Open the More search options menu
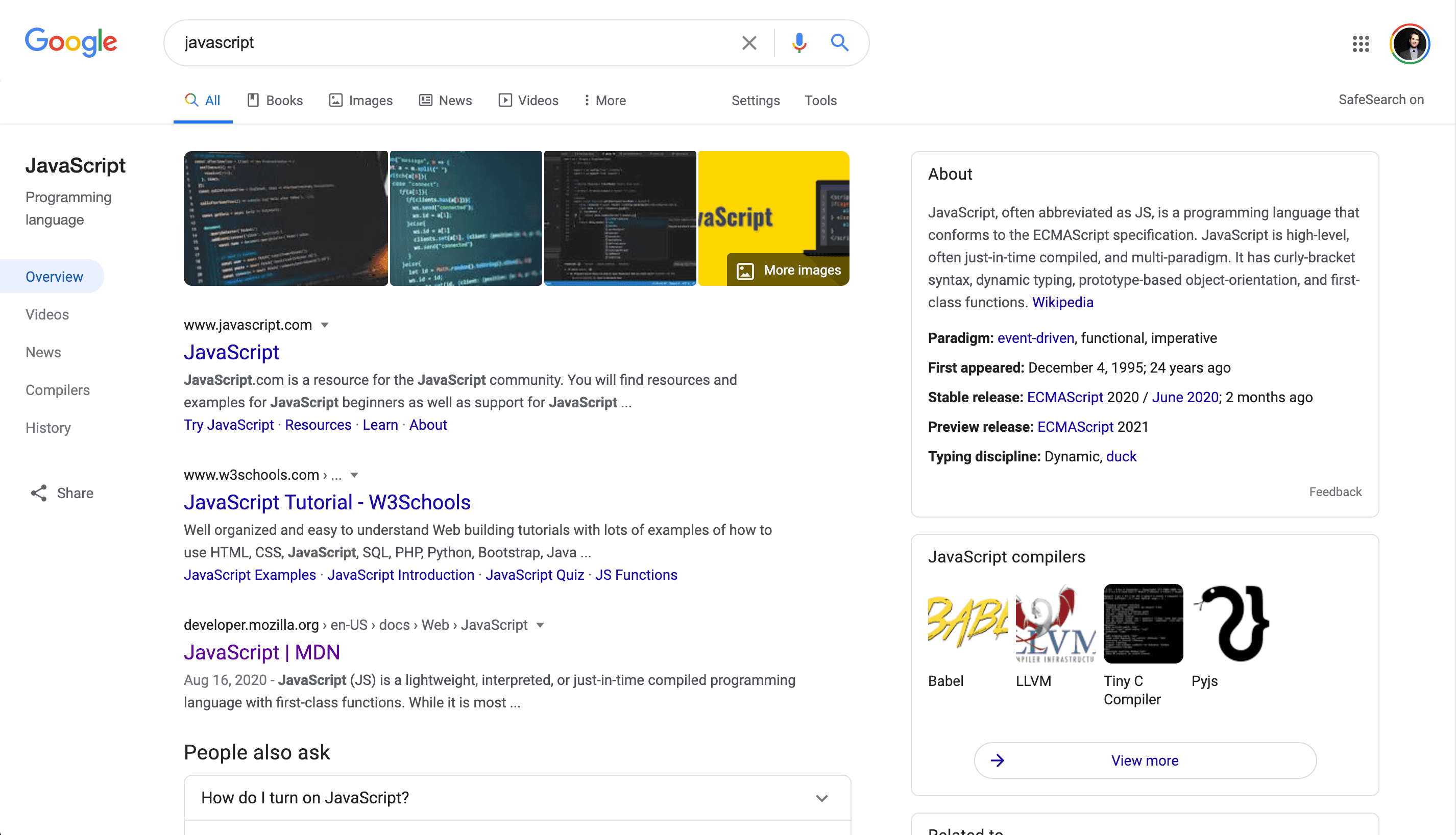This screenshot has width=1456, height=835. 604,101
